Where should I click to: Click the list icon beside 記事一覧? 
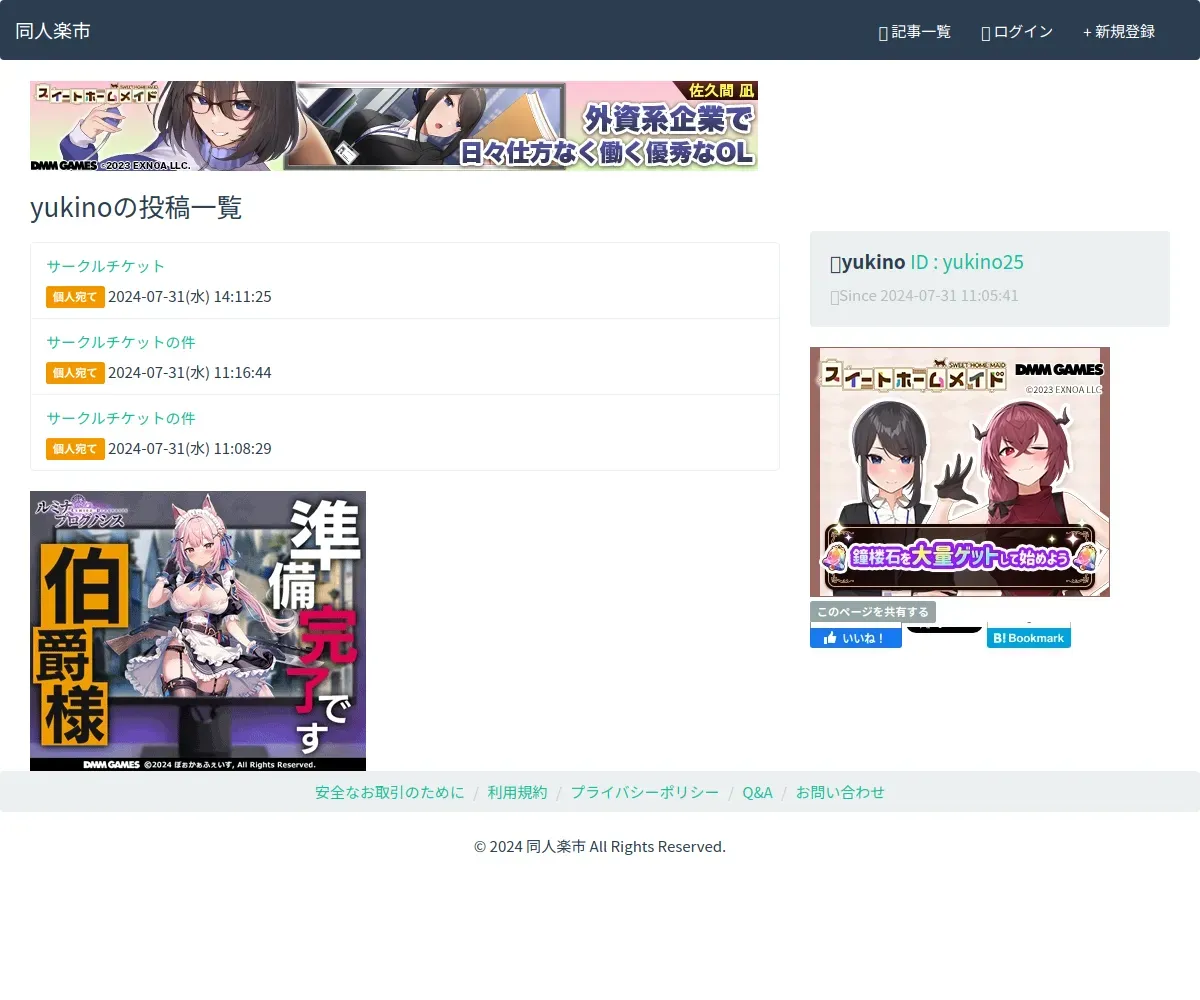click(x=883, y=33)
